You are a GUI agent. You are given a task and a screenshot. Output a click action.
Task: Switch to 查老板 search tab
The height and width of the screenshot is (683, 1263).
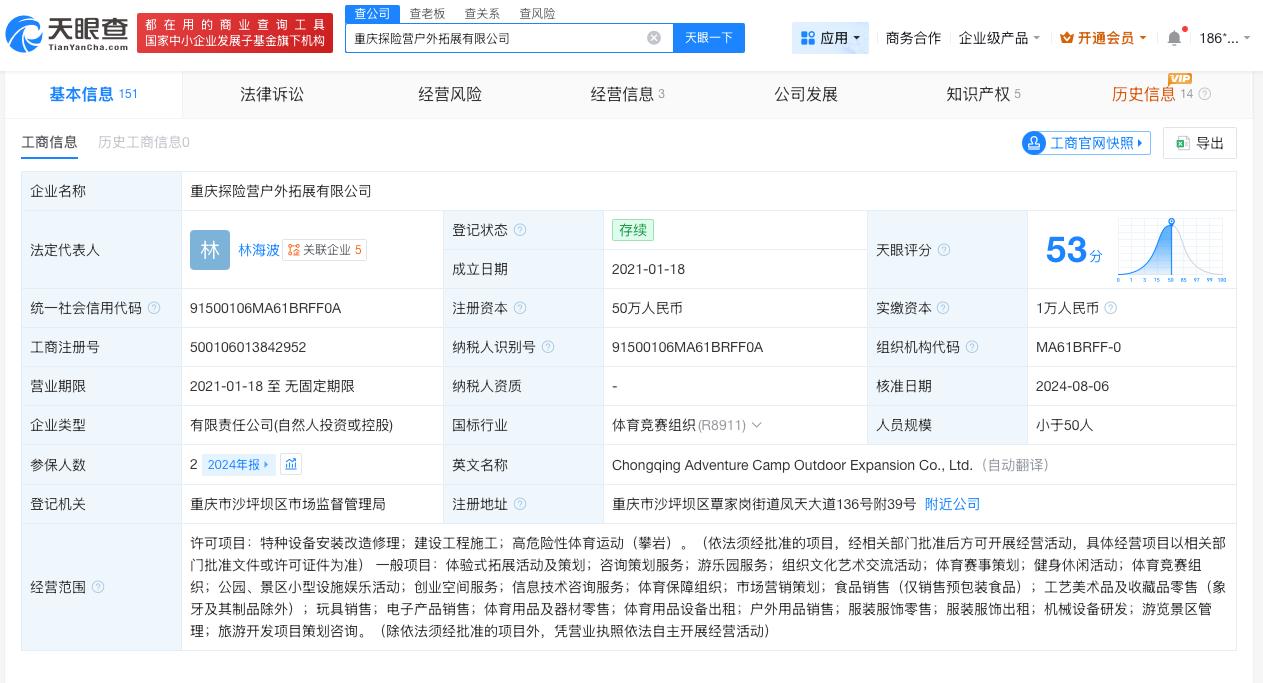coord(427,13)
